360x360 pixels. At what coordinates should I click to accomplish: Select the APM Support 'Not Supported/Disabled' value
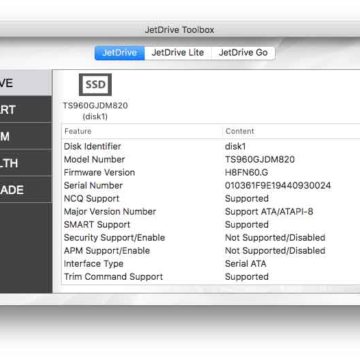pos(275,251)
